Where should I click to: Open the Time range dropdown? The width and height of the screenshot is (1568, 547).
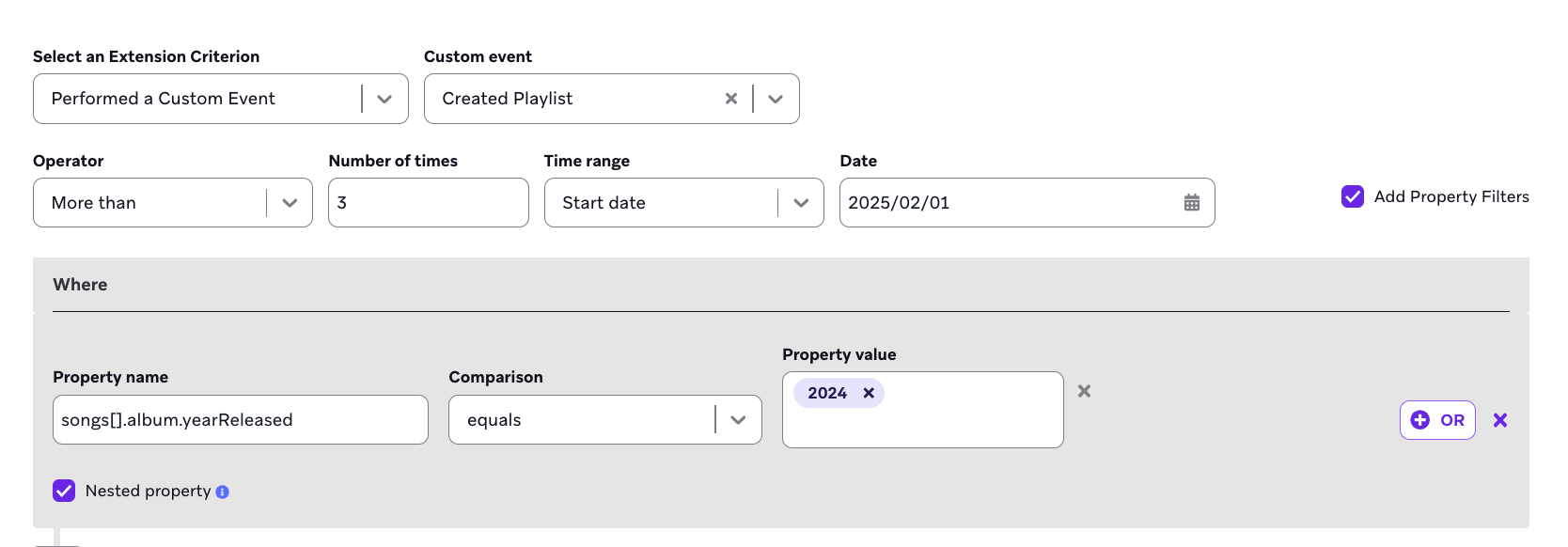coord(801,203)
